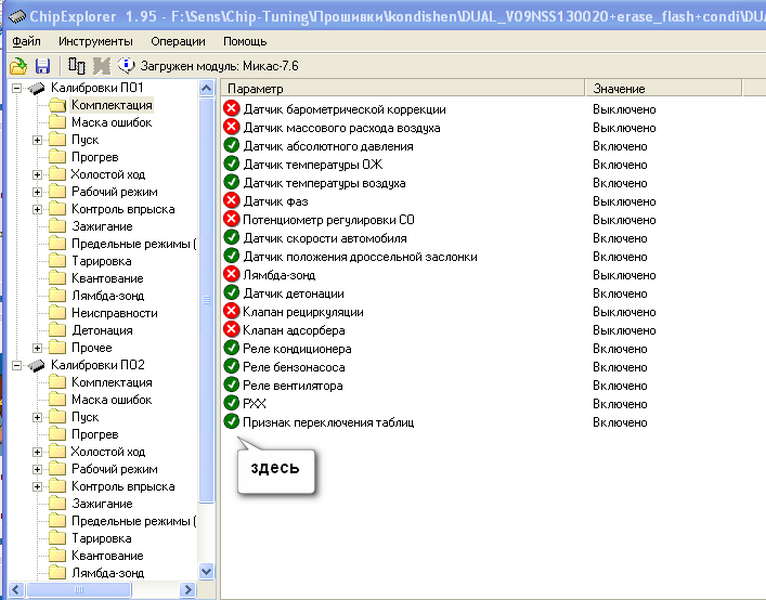Open the Операции menu
This screenshot has width=766, height=600.
(178, 41)
